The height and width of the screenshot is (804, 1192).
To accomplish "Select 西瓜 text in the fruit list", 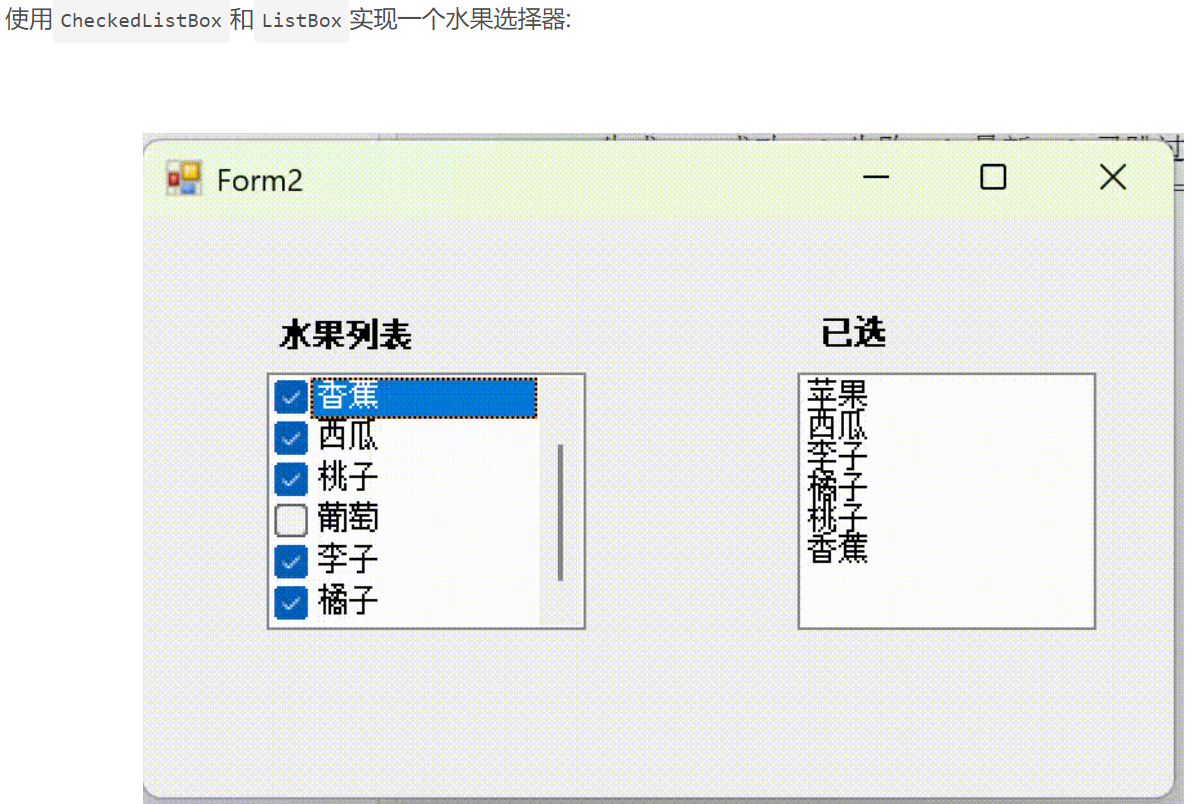I will [347, 436].
